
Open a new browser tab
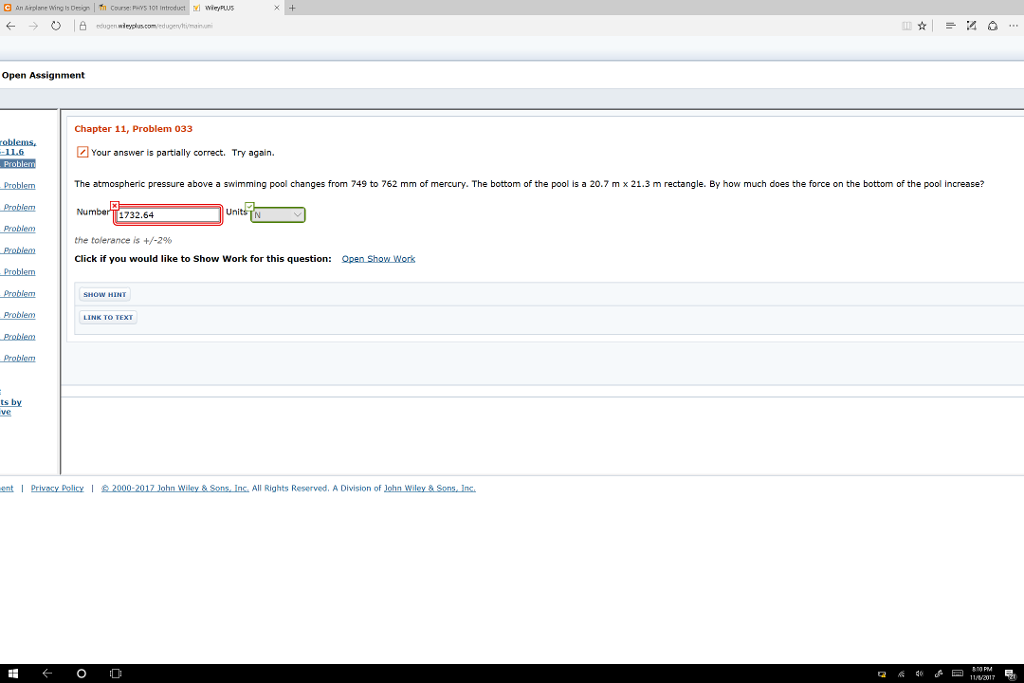(x=290, y=7)
